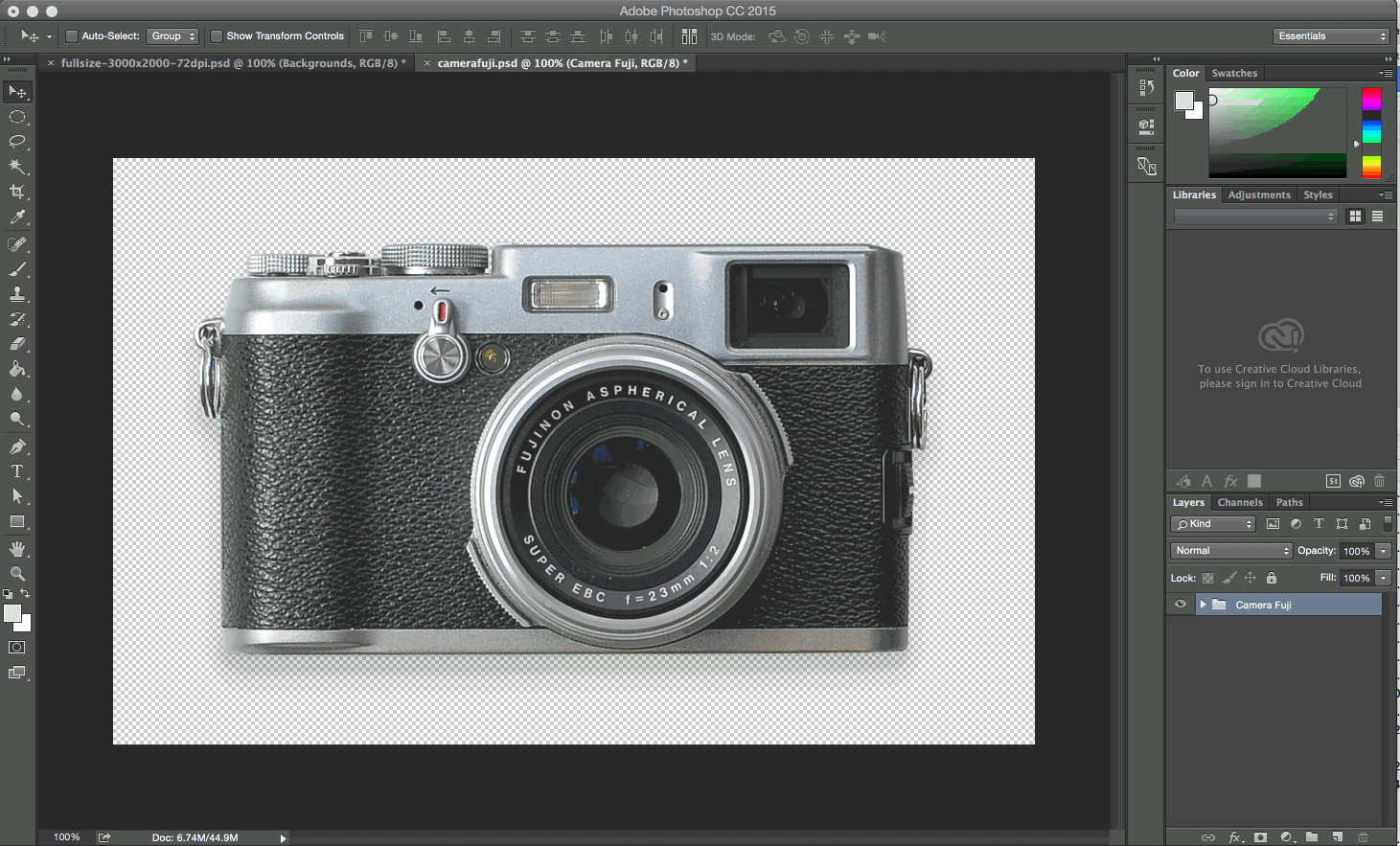Select the Clone Stamp tool
Image resolution: width=1400 pixels, height=846 pixels.
(17, 294)
